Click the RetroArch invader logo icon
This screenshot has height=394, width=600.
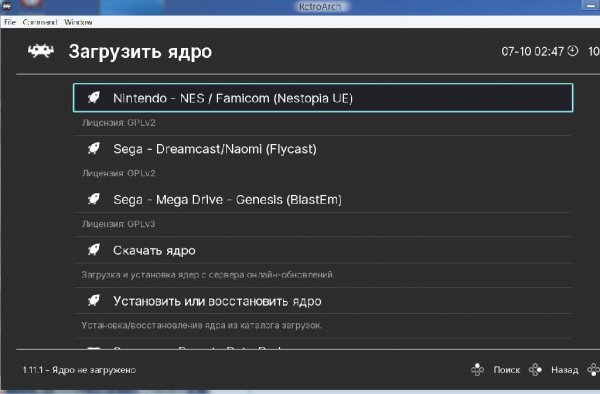(41, 51)
